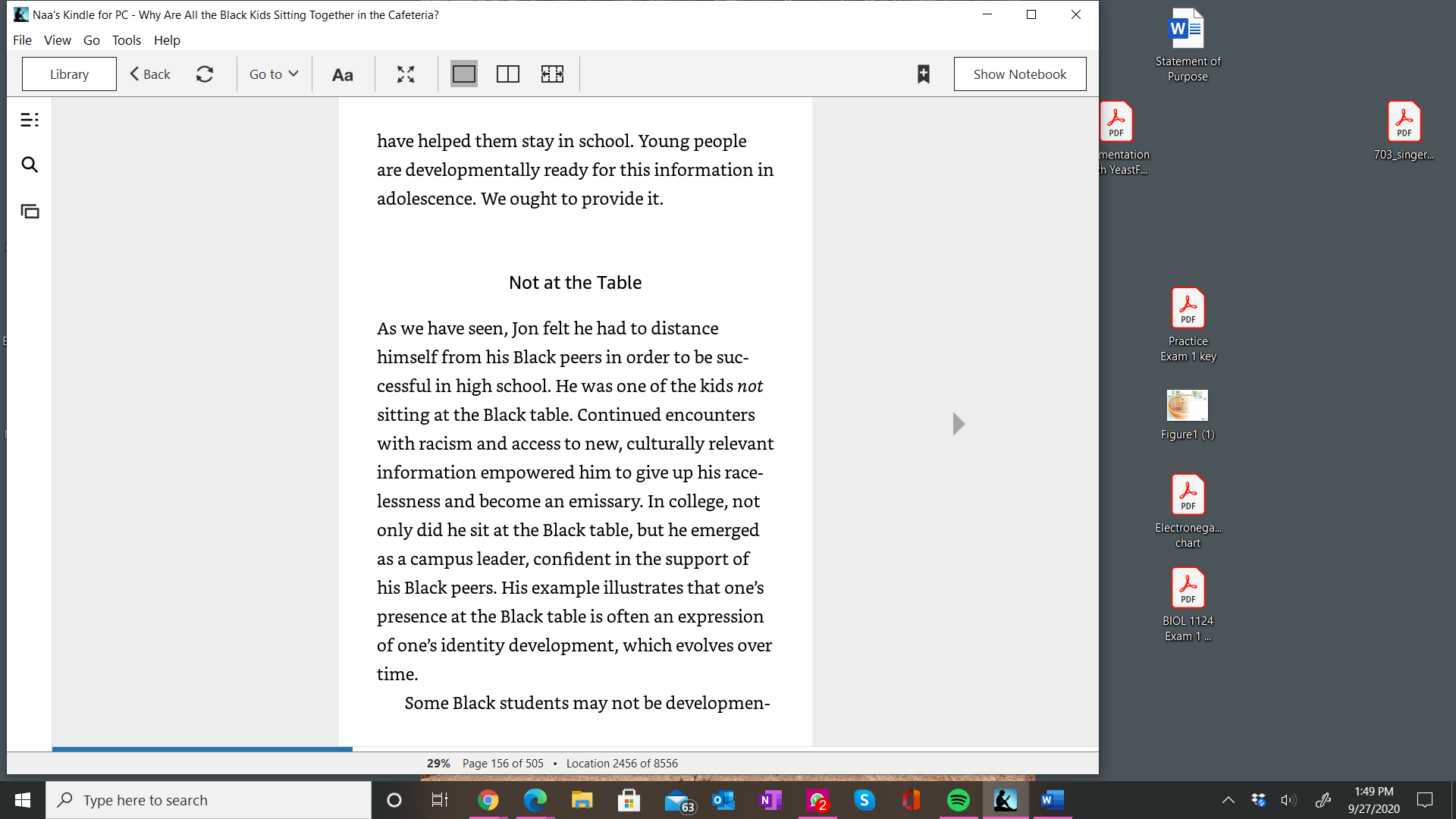Screen dimensions: 1456x819
Task: Switch to multi-column auto layout
Action: [x=552, y=74]
